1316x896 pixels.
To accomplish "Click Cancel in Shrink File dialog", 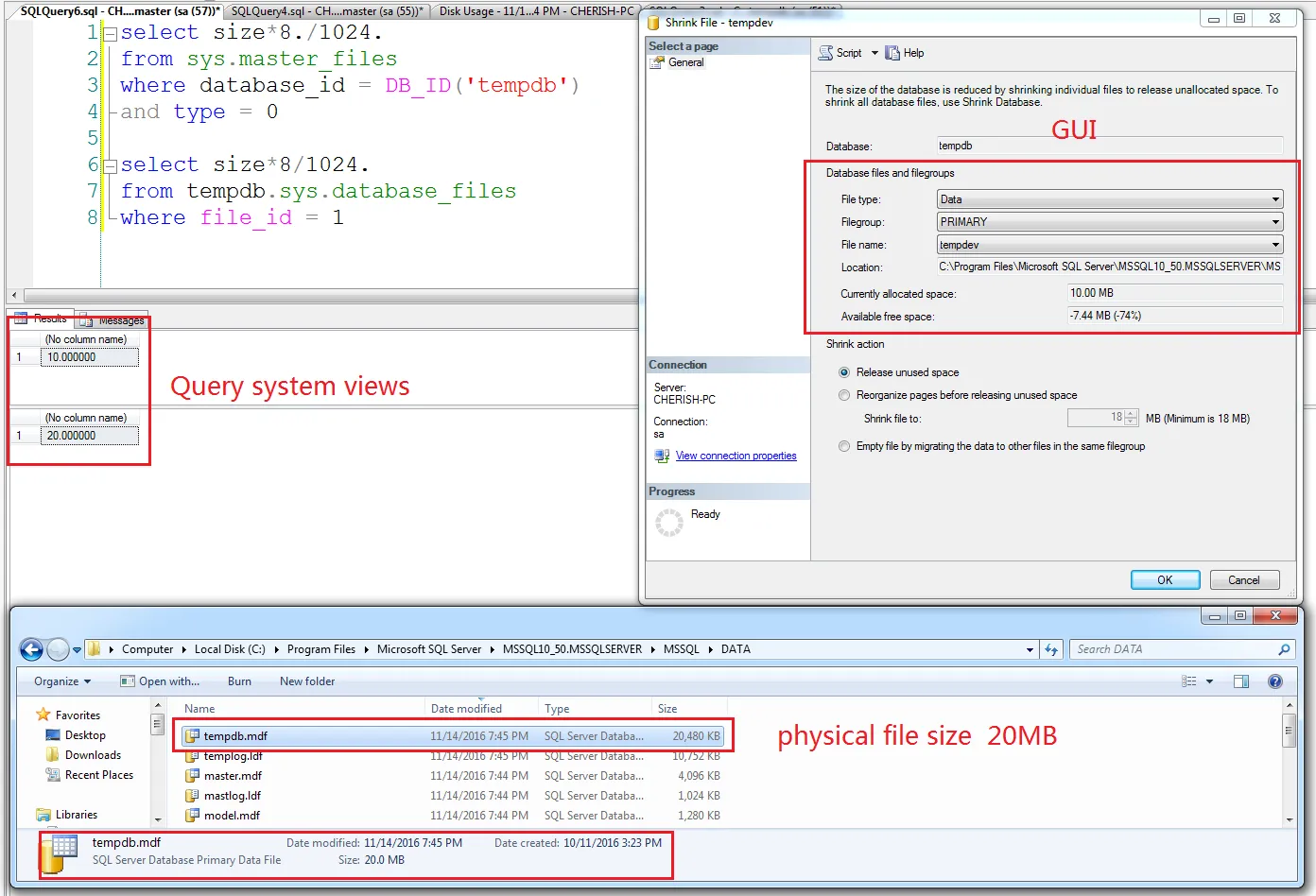I will [x=1244, y=580].
